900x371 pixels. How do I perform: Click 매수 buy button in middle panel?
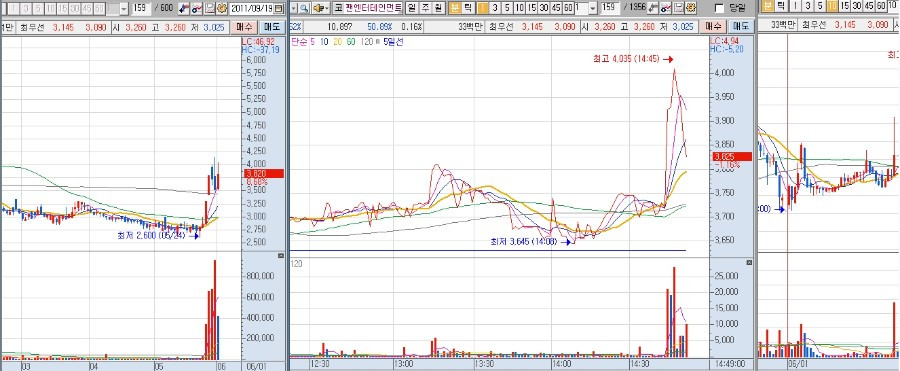(713, 26)
